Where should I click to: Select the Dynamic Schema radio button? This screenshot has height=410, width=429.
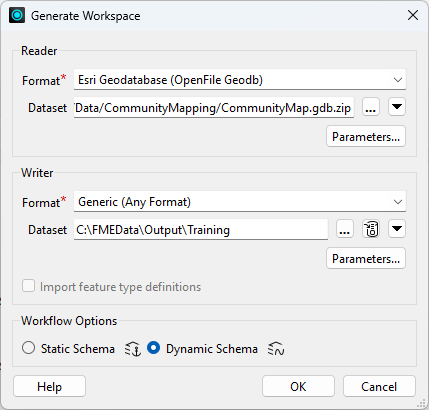coord(153,348)
